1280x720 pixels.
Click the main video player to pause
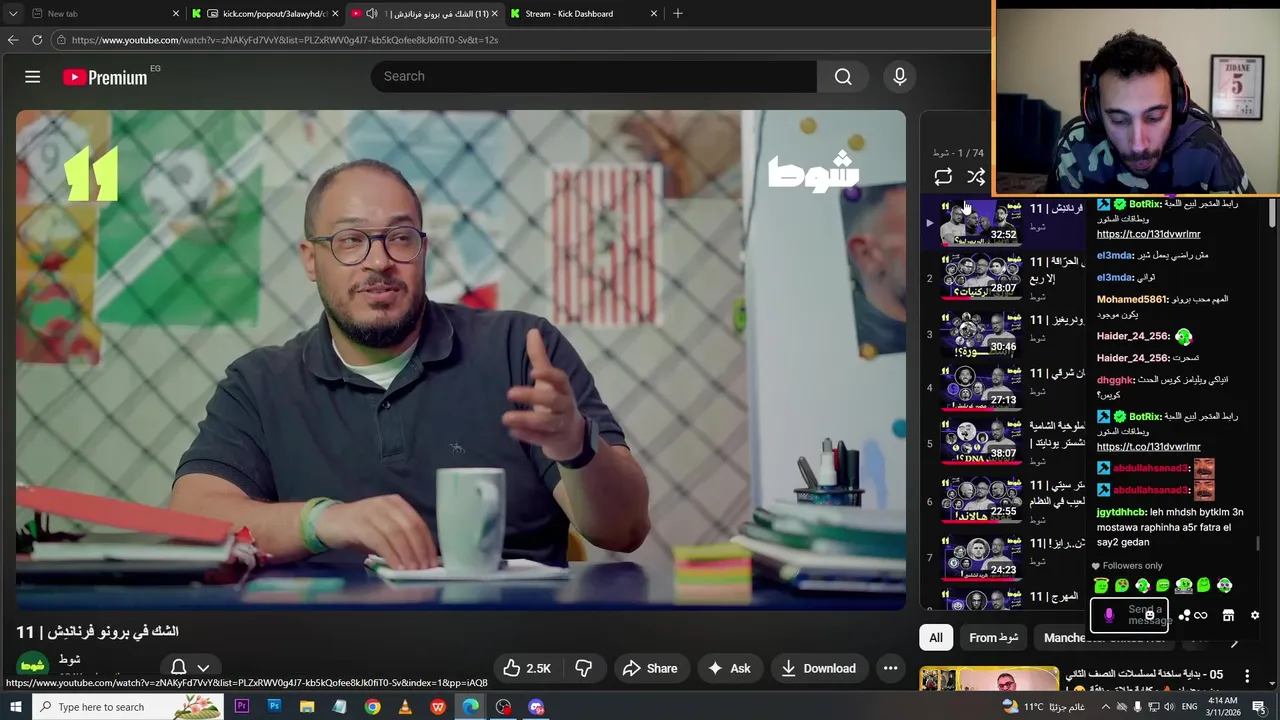[x=461, y=360]
